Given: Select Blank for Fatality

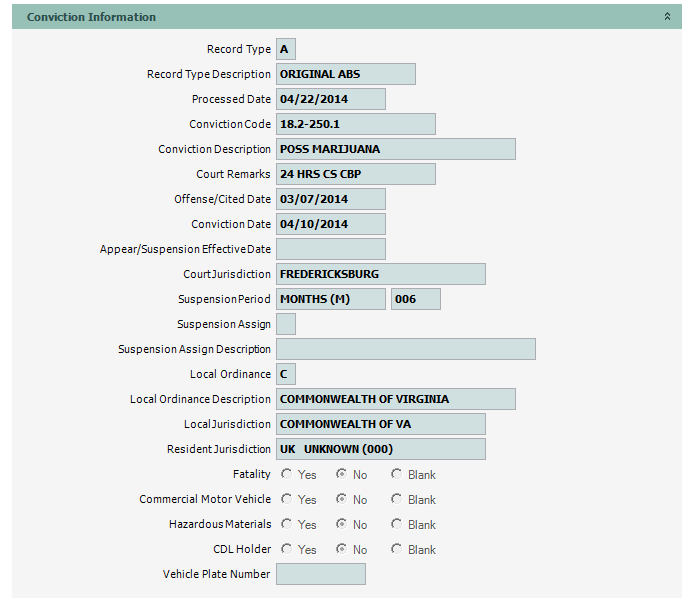Looking at the screenshot, I should [x=397, y=474].
